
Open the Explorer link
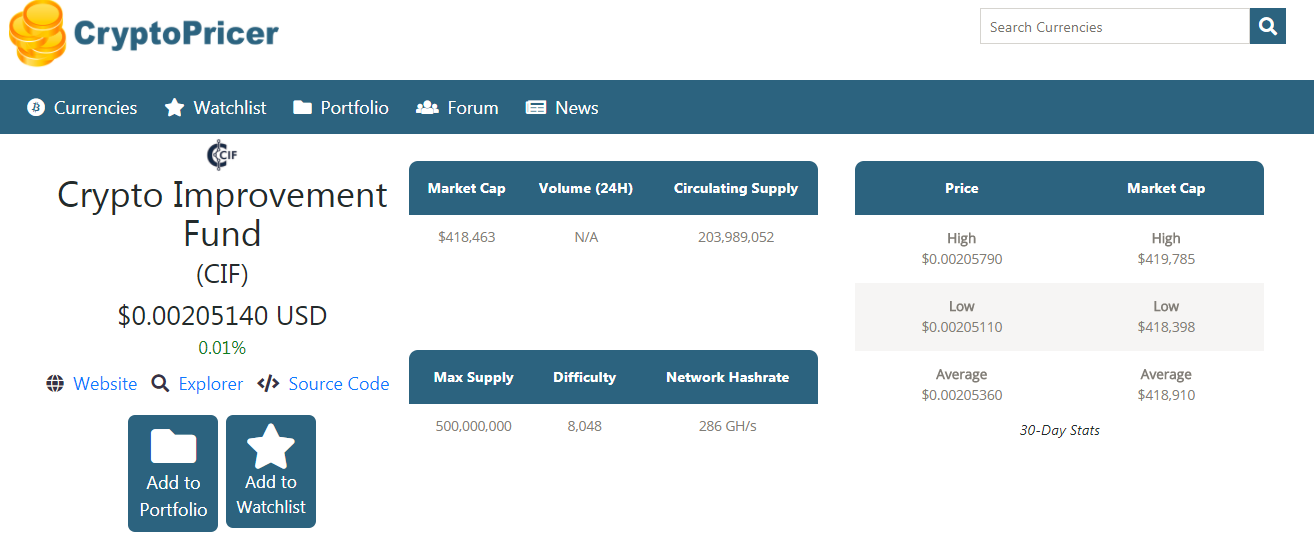[x=211, y=384]
